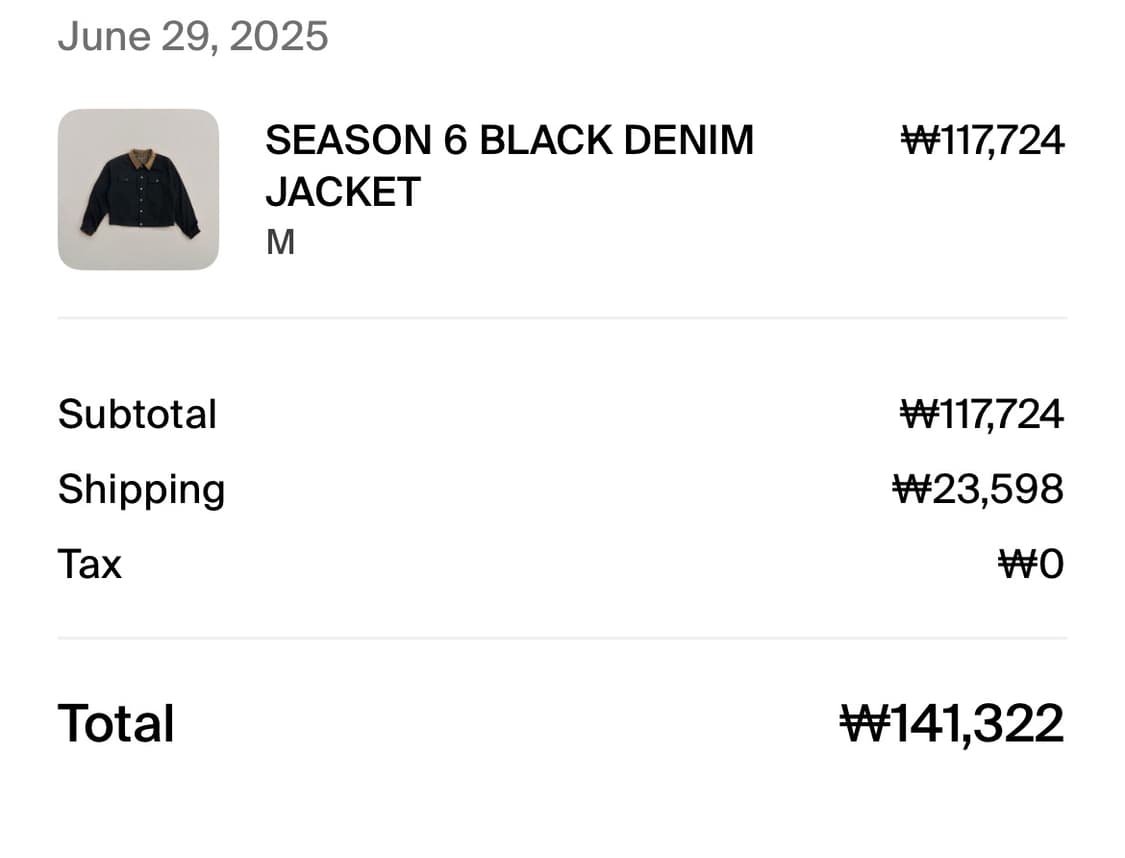This screenshot has height=858, width=1125.
Task: Click the won symbol in Total amount
Action: [865, 723]
